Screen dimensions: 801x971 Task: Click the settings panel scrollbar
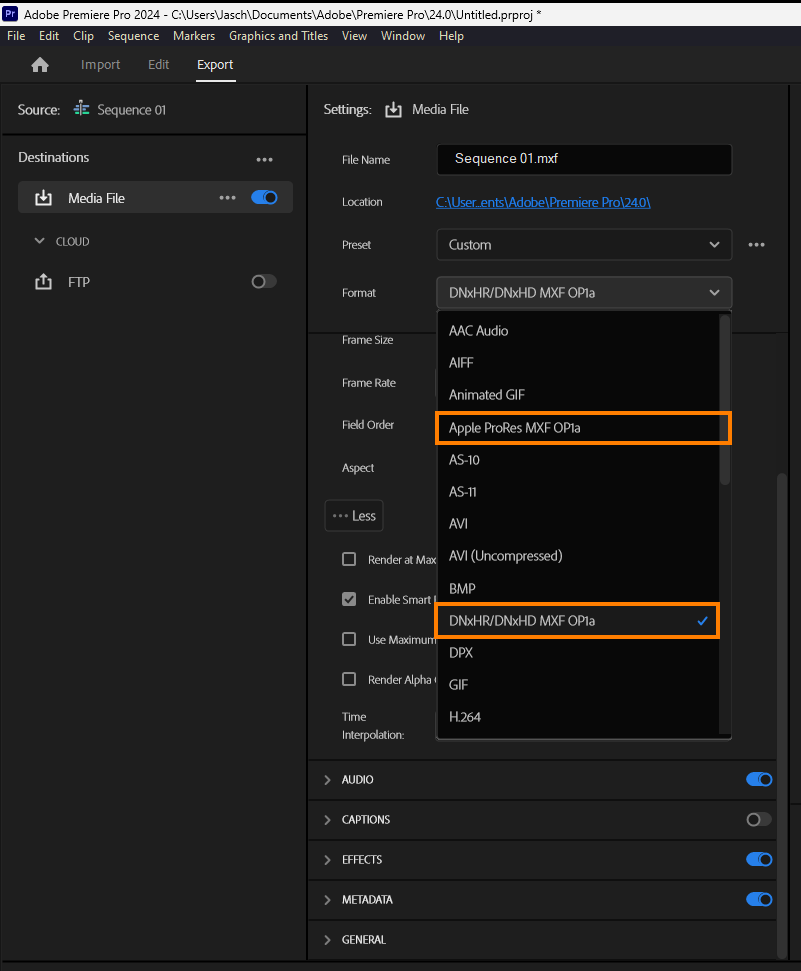(x=782, y=715)
